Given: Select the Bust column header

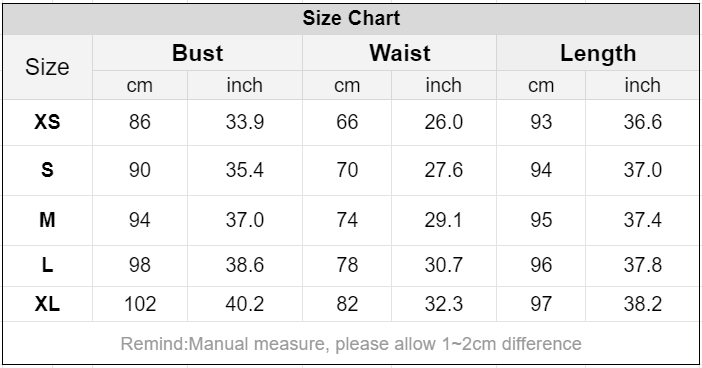Looking at the screenshot, I should (x=197, y=53).
